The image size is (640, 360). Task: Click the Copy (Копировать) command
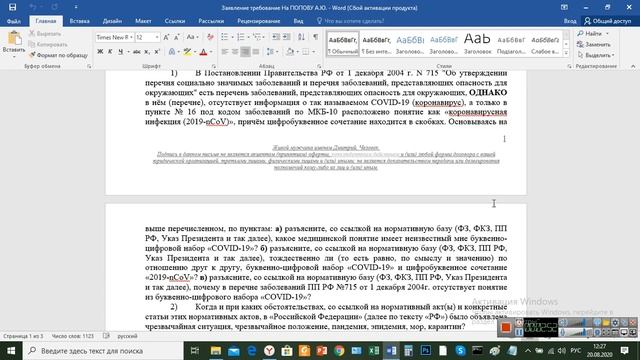click(x=48, y=44)
